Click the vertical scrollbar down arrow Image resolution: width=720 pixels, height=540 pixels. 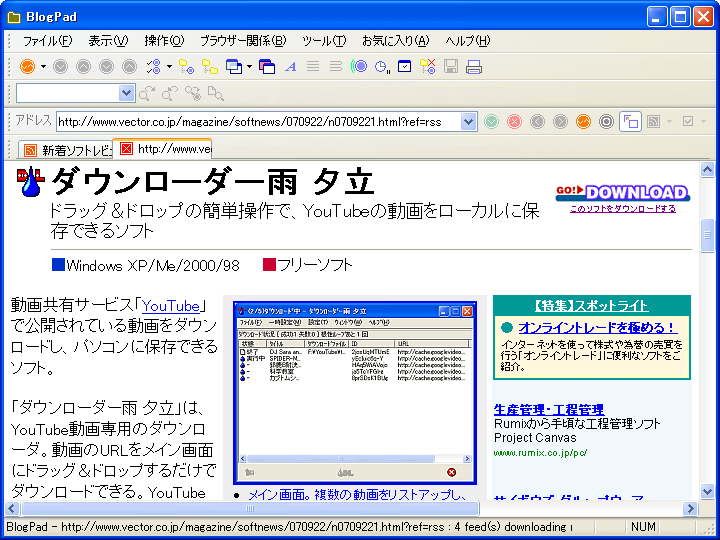(x=707, y=491)
